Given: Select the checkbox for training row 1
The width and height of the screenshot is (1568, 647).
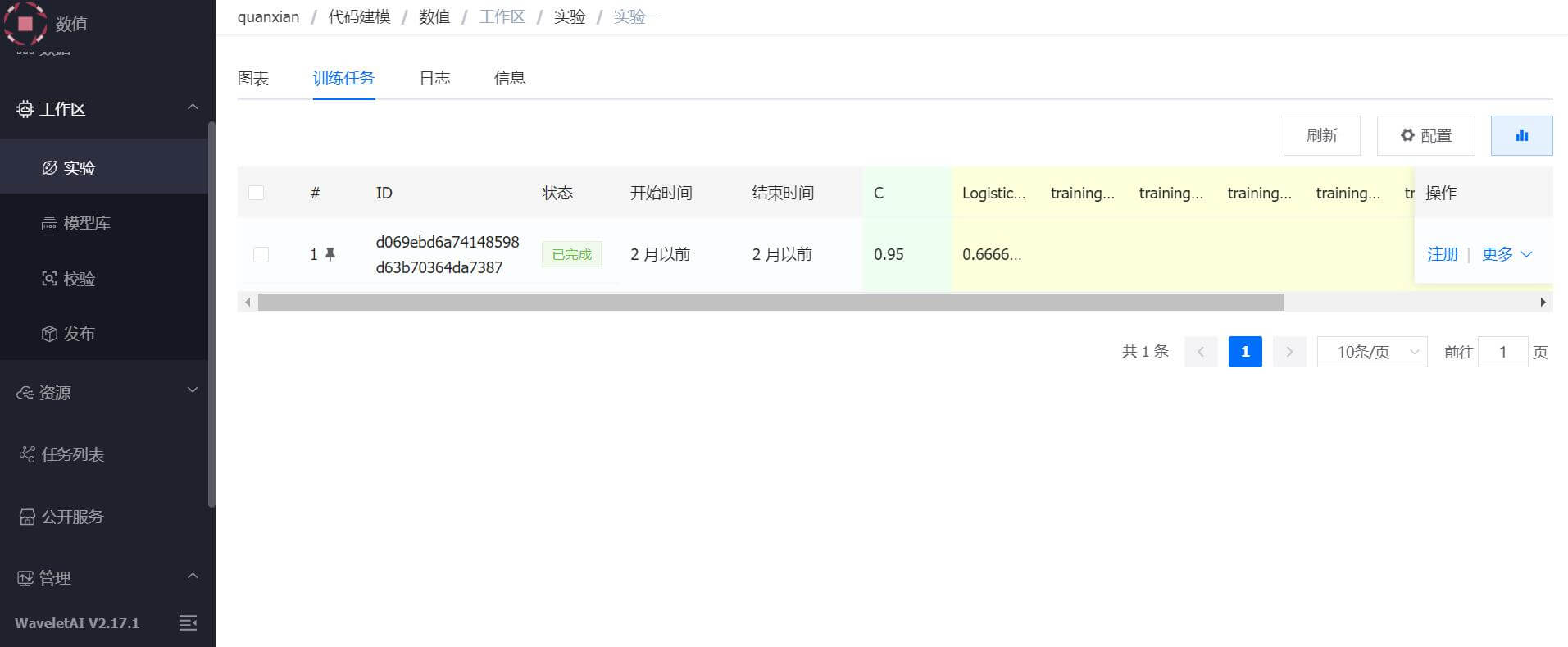Looking at the screenshot, I should (261, 254).
